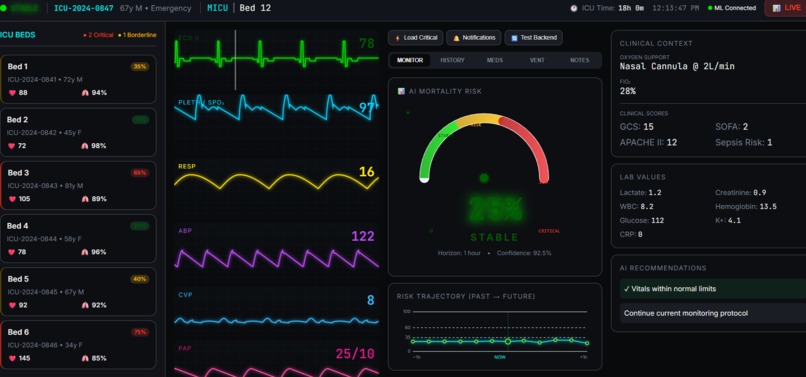Click the purple ABP waveform
Screen dimensions: 806x377
pos(277,258)
